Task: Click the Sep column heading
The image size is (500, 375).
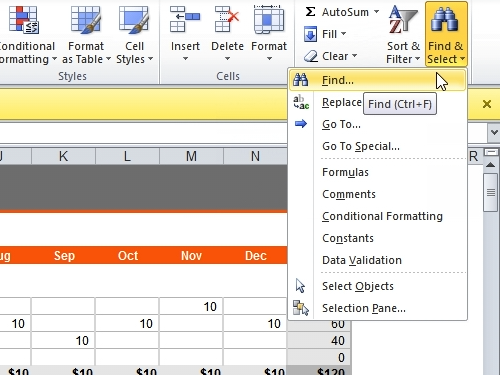Action: tap(64, 256)
